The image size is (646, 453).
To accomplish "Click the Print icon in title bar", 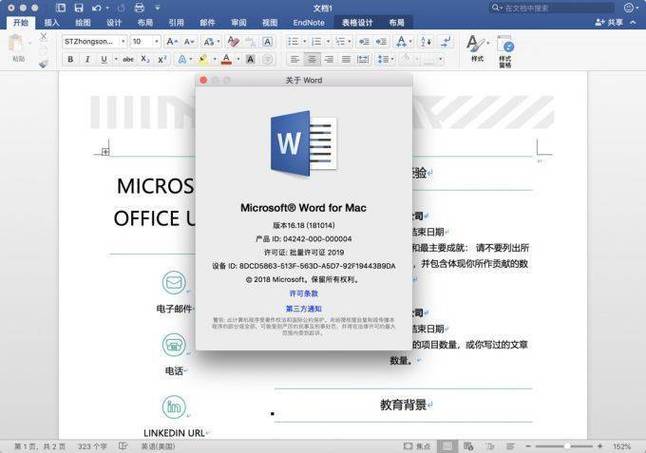I will tap(140, 7).
